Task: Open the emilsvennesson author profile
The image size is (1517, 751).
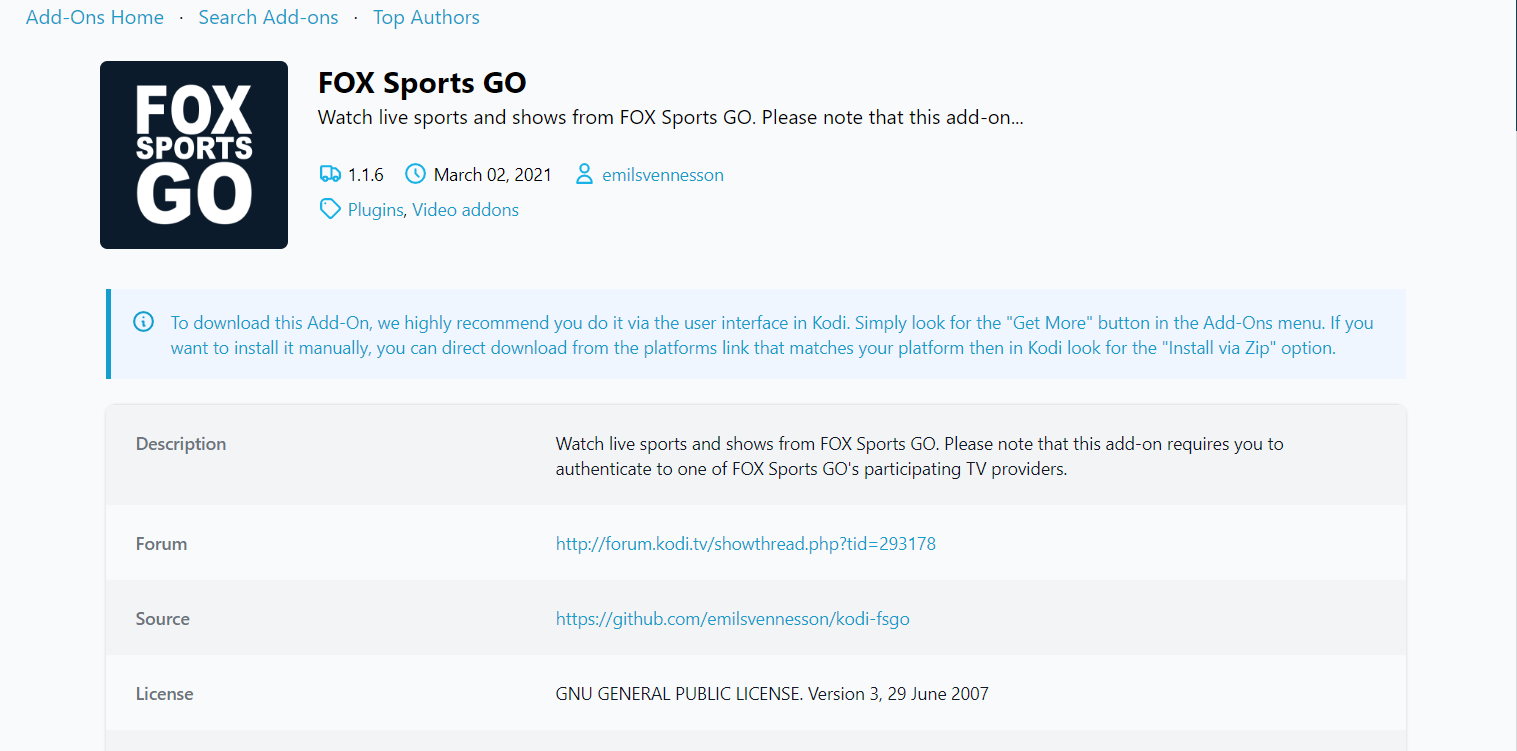Action: (x=662, y=174)
